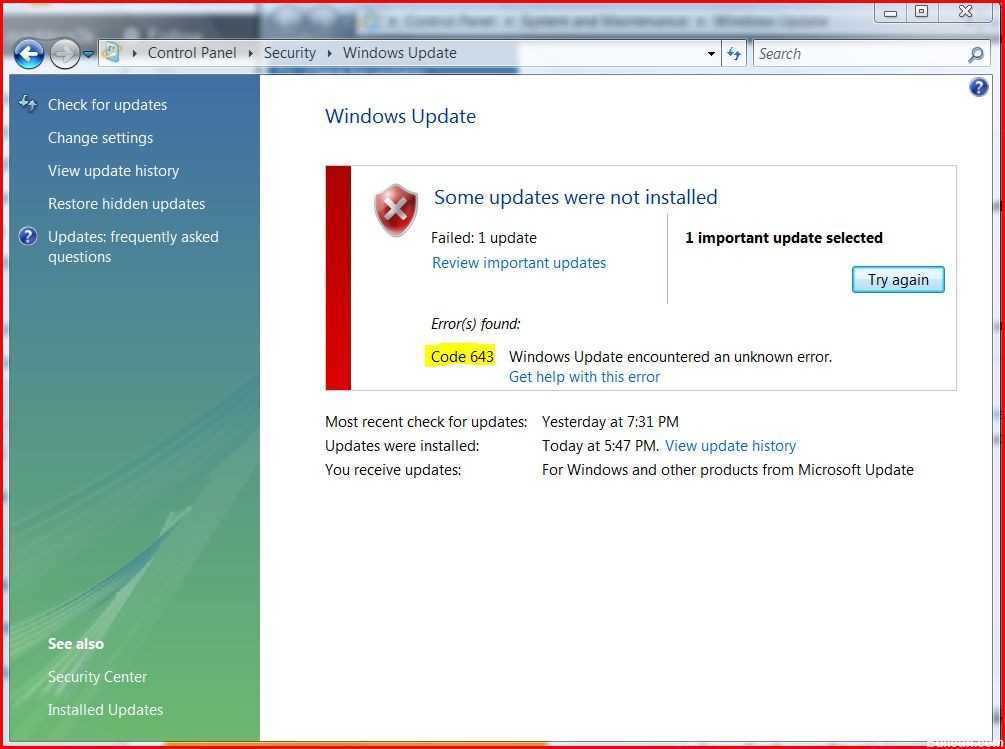1005x749 pixels.
Task: Click the Windows Update page title
Action: tap(401, 117)
